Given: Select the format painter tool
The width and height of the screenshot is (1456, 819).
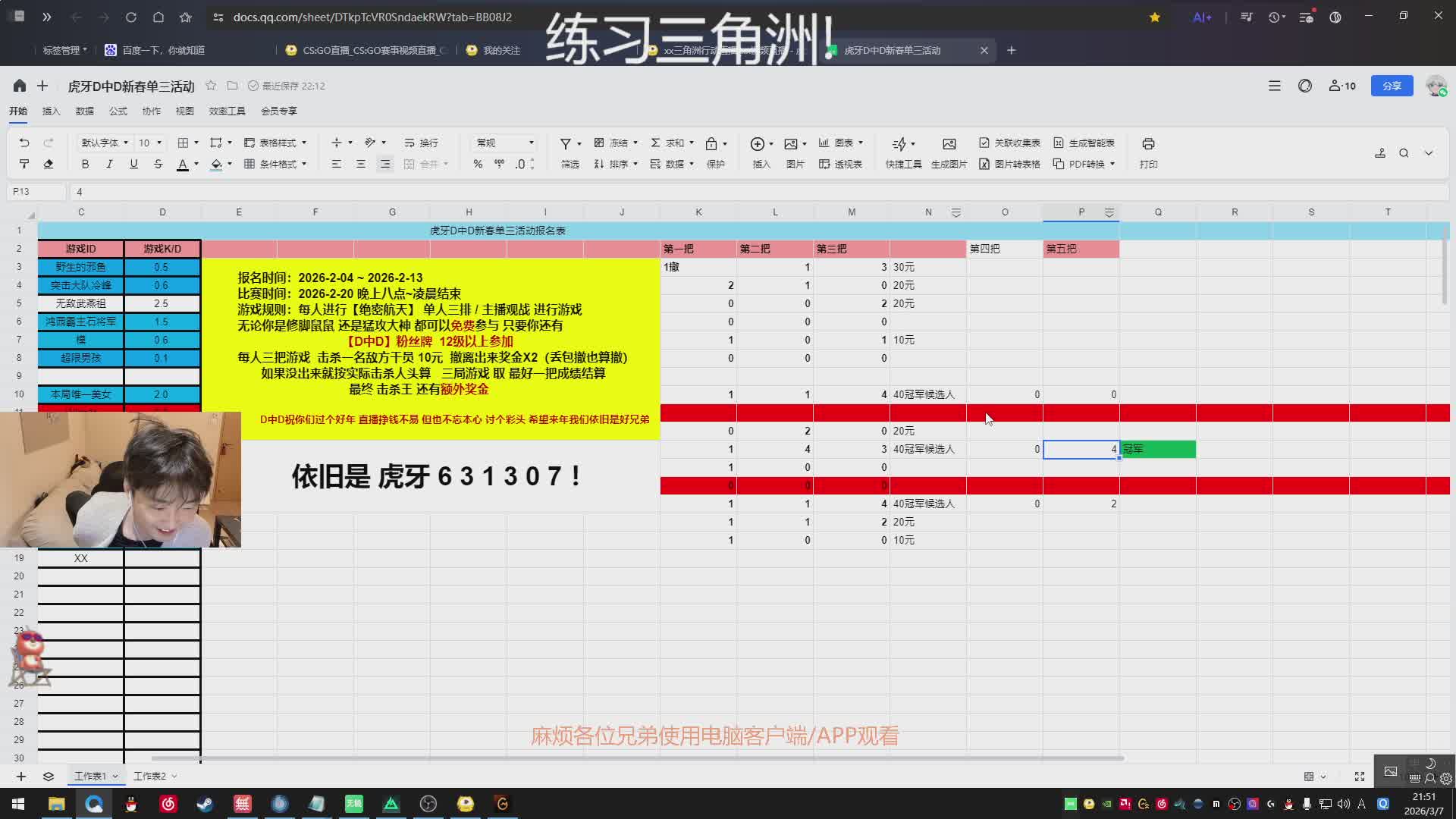Looking at the screenshot, I should 24,164.
